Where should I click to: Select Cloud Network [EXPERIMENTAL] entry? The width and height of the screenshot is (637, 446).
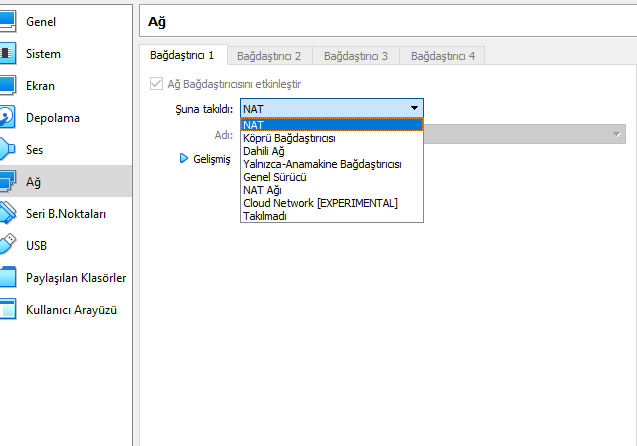320,203
